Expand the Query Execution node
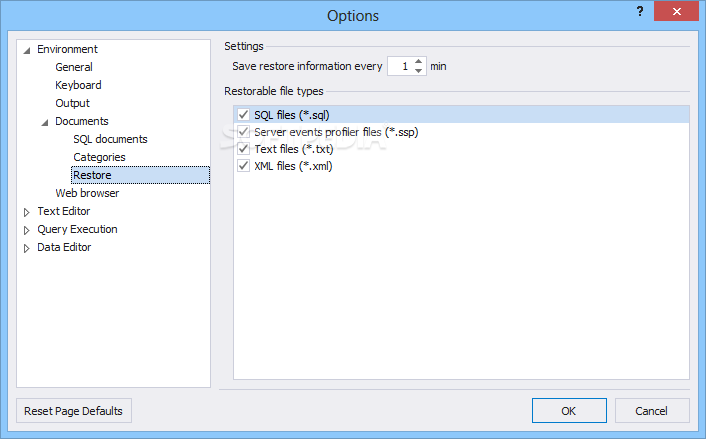 tap(27, 230)
